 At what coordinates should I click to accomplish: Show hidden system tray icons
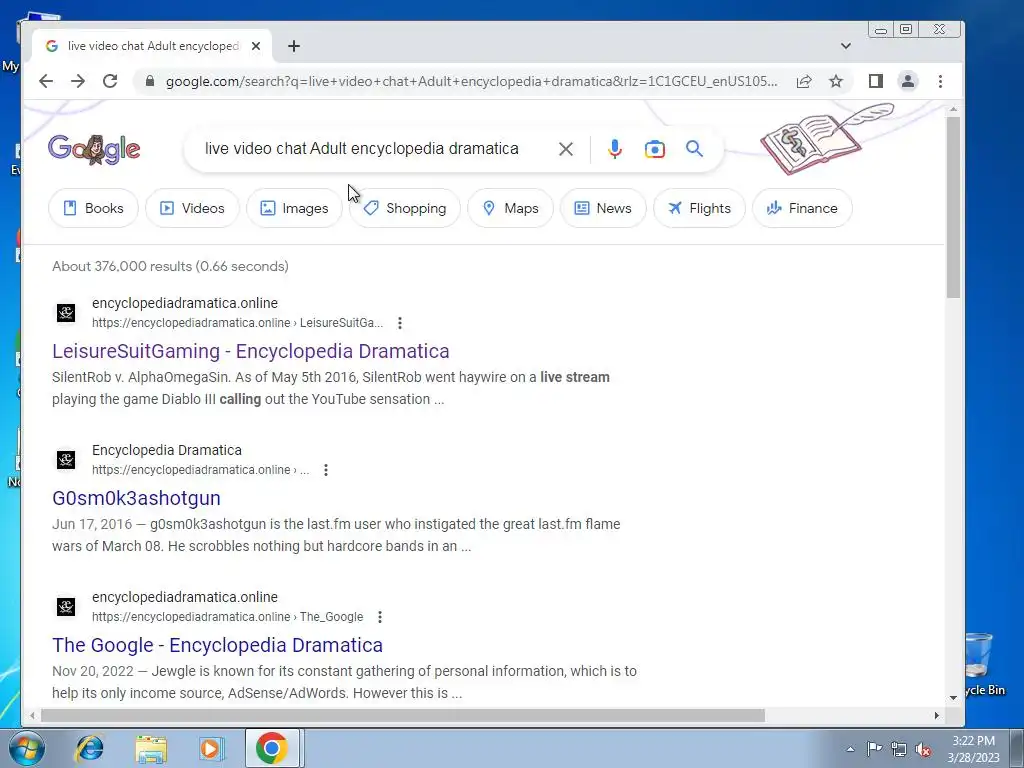(x=850, y=749)
